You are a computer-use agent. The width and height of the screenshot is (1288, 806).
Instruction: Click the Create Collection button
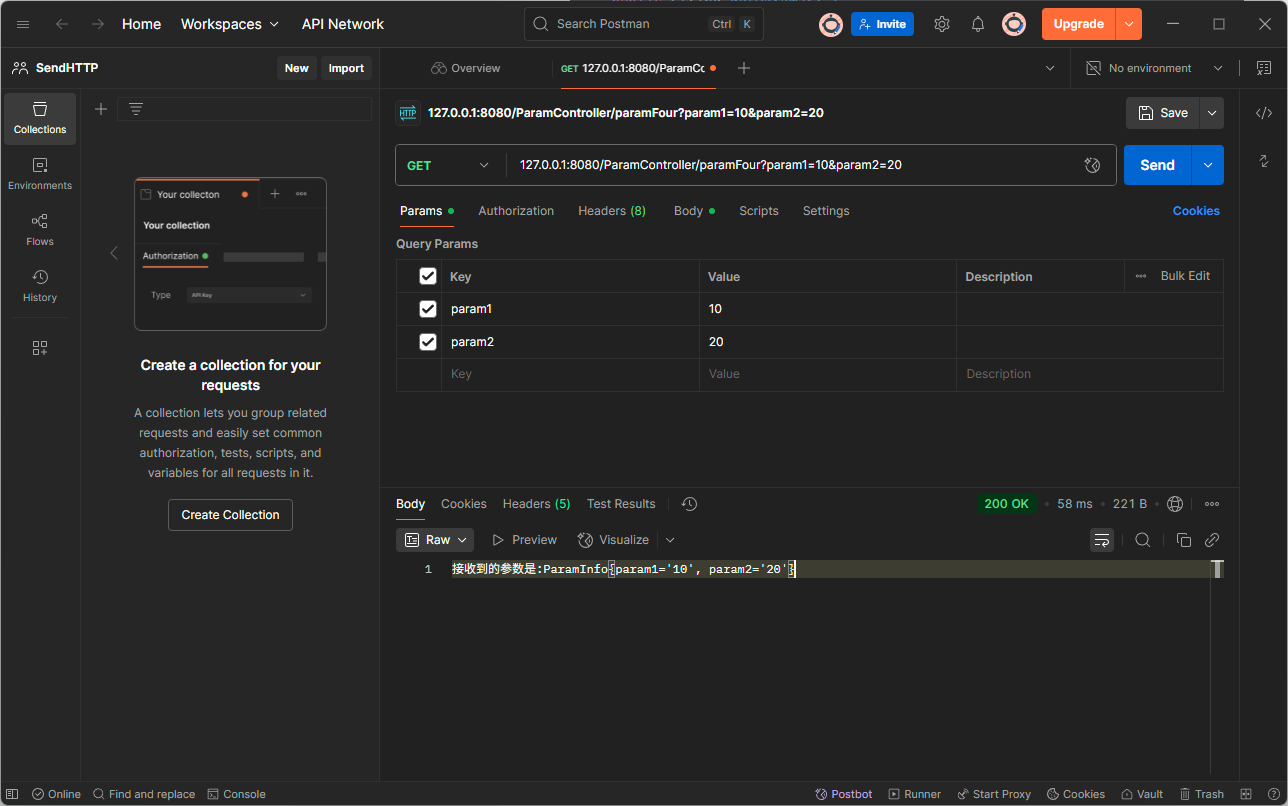coord(230,515)
